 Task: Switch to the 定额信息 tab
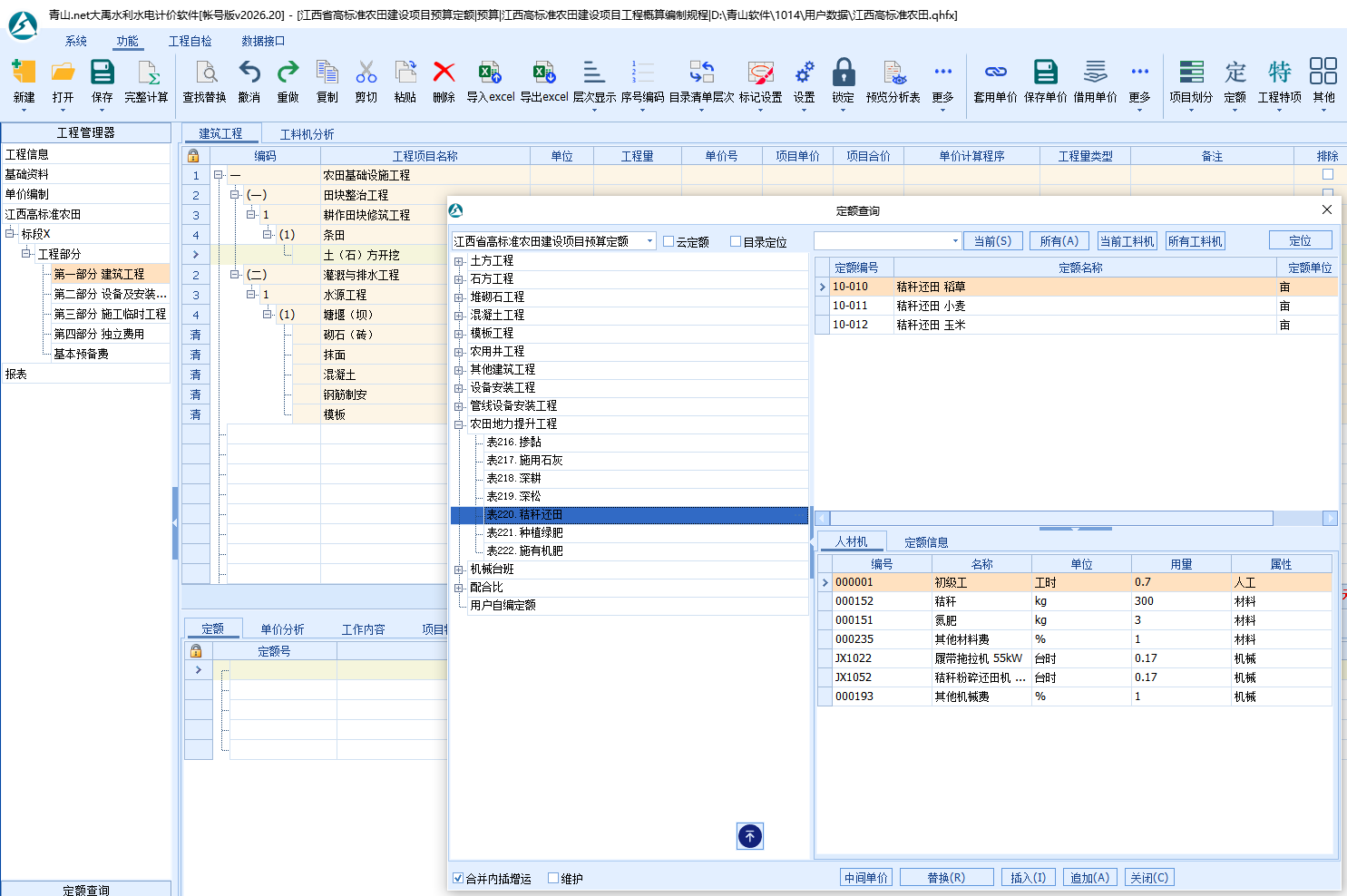[925, 542]
